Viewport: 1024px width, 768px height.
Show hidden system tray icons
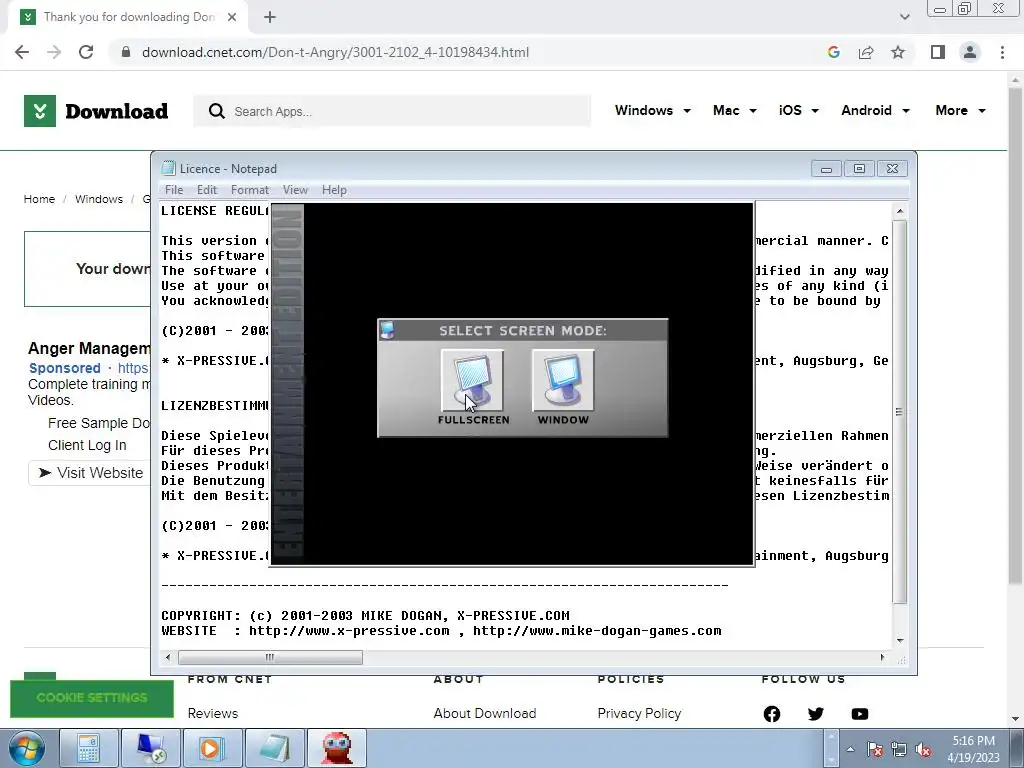(850, 750)
